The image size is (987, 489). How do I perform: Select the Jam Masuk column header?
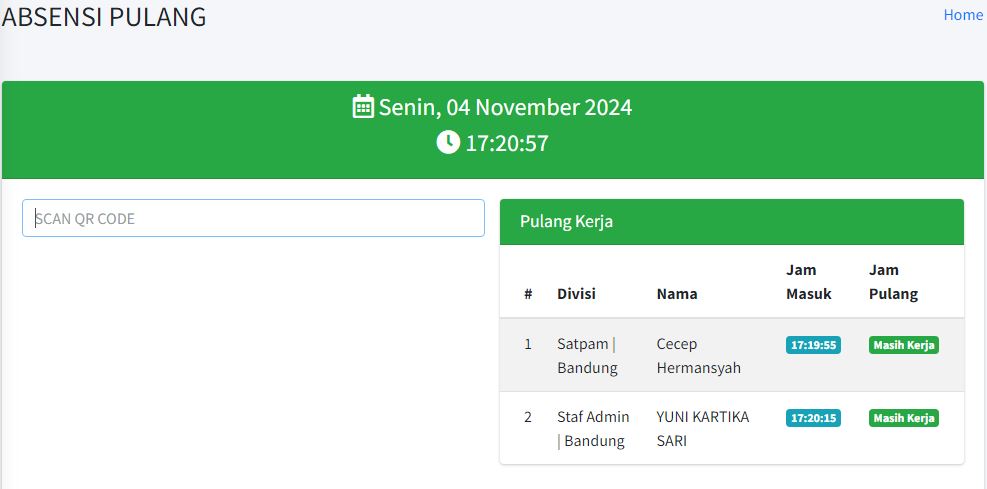[x=809, y=282]
